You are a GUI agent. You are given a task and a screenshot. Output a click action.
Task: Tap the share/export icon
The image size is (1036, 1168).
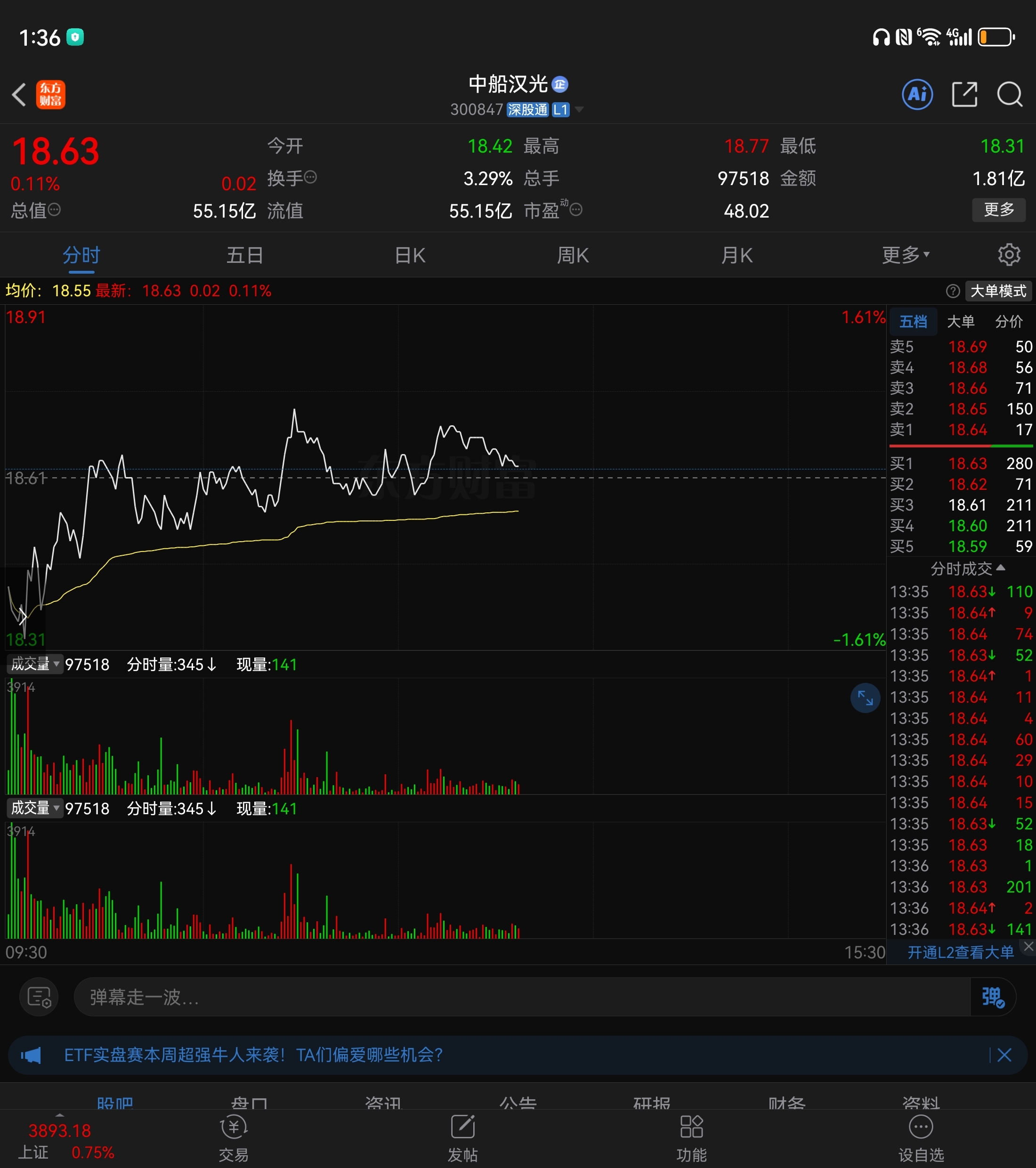[x=964, y=94]
